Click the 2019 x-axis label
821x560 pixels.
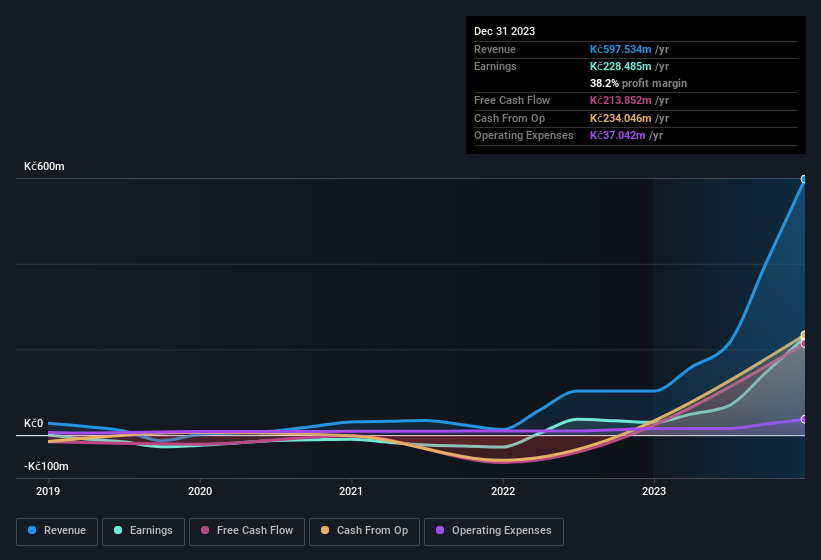point(48,491)
